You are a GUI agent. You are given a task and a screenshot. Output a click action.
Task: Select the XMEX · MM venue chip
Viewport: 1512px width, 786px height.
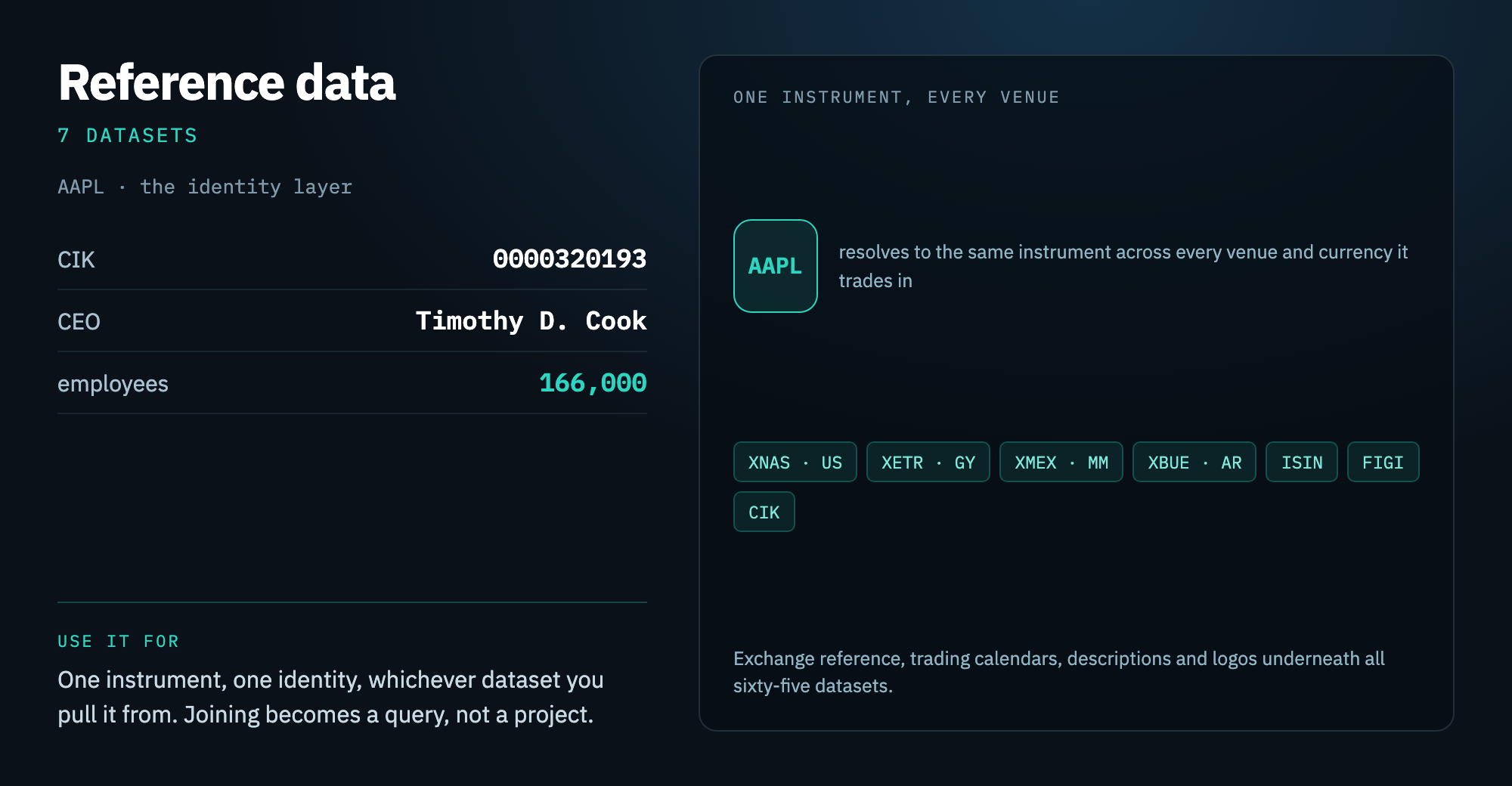click(1061, 462)
